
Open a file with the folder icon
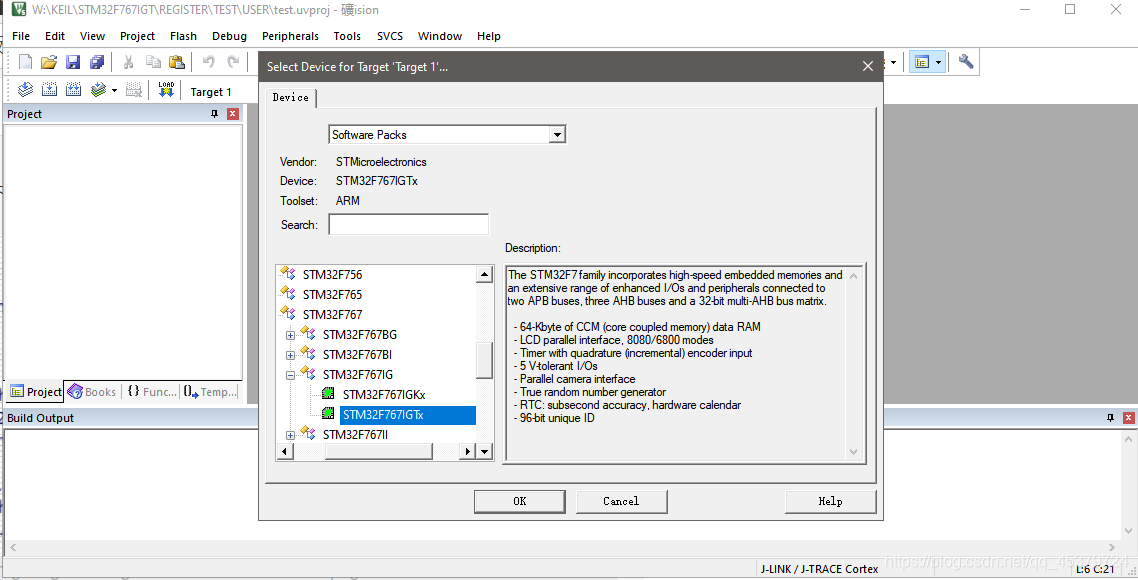point(49,62)
